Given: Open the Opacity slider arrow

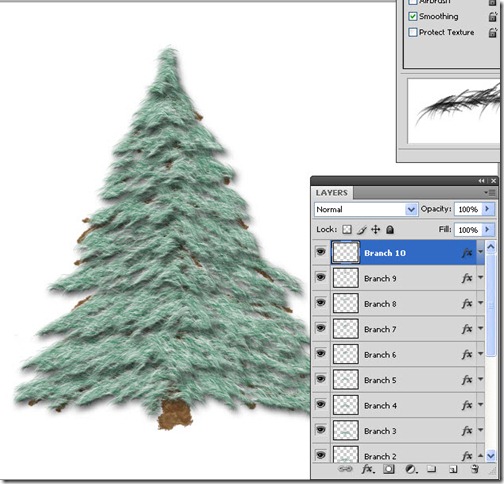Looking at the screenshot, I should [488, 209].
